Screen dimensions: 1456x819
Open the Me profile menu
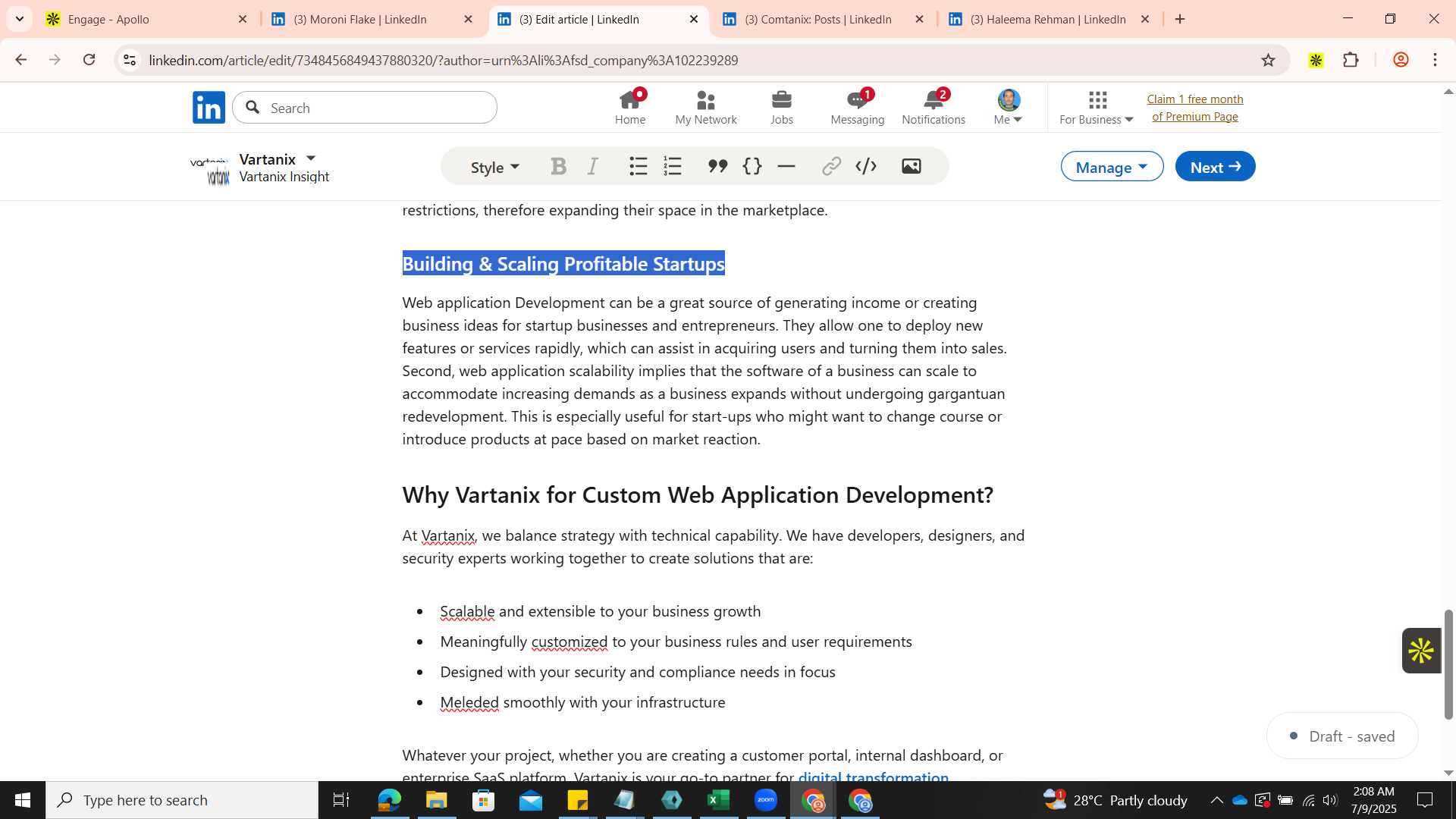coord(1009,108)
